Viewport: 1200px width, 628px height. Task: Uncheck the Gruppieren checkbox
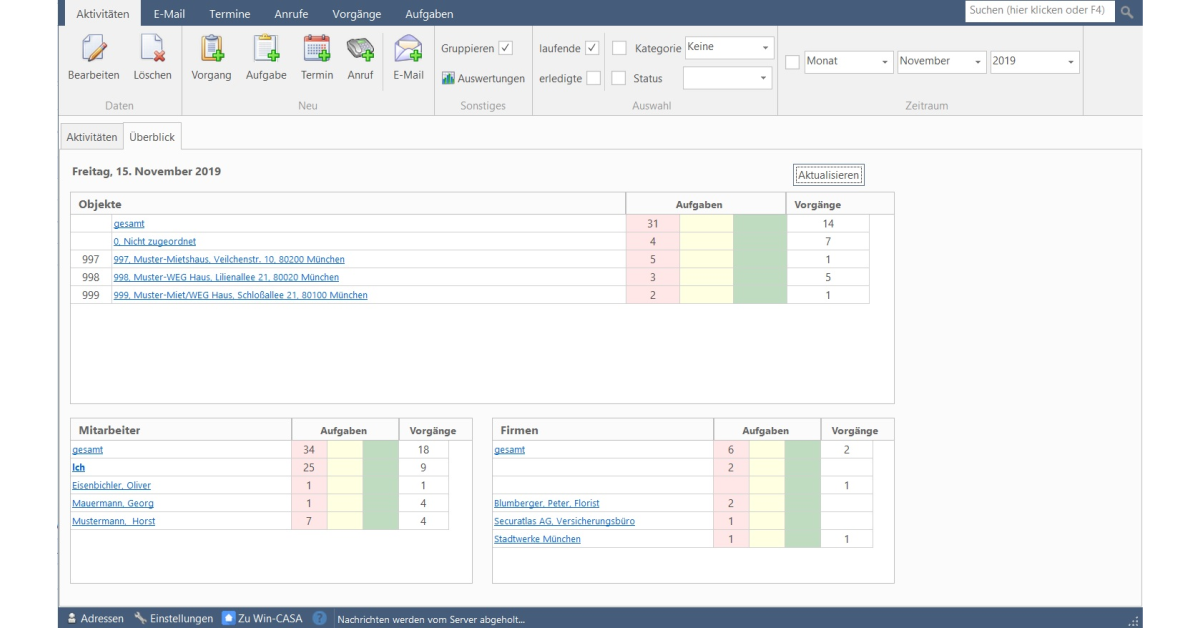506,48
